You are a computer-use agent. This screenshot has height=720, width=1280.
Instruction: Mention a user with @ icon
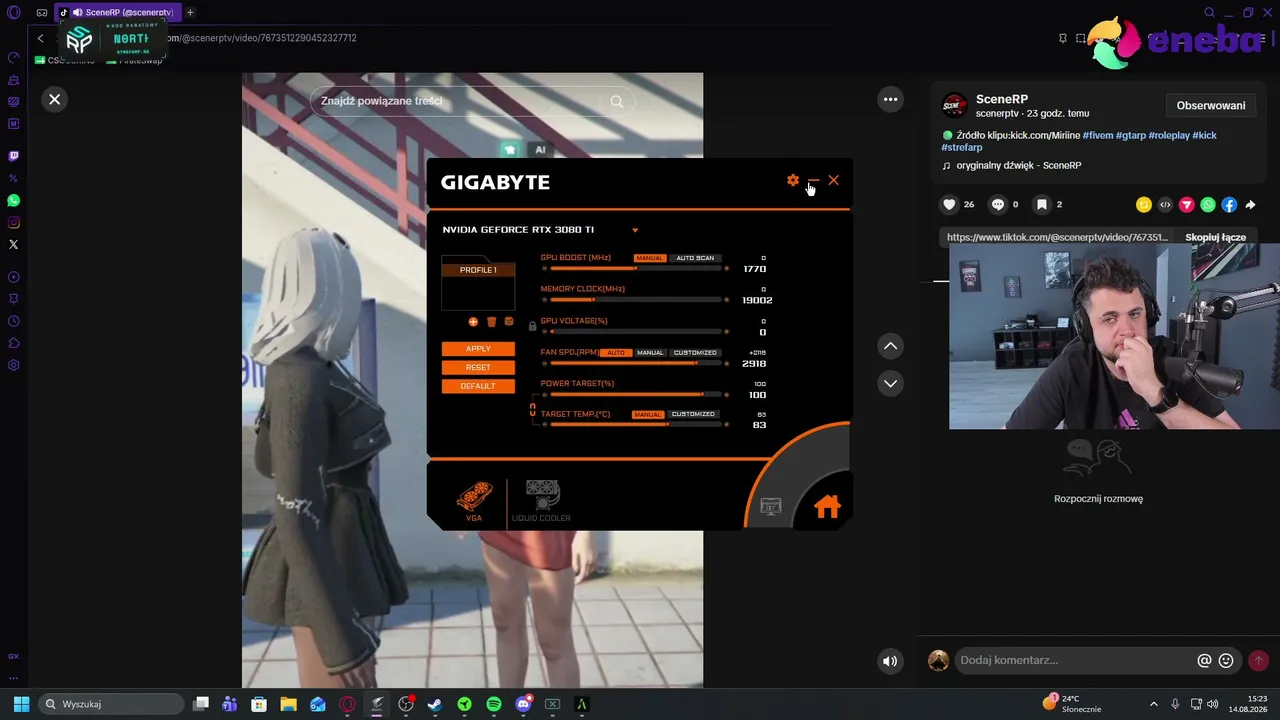[1204, 661]
